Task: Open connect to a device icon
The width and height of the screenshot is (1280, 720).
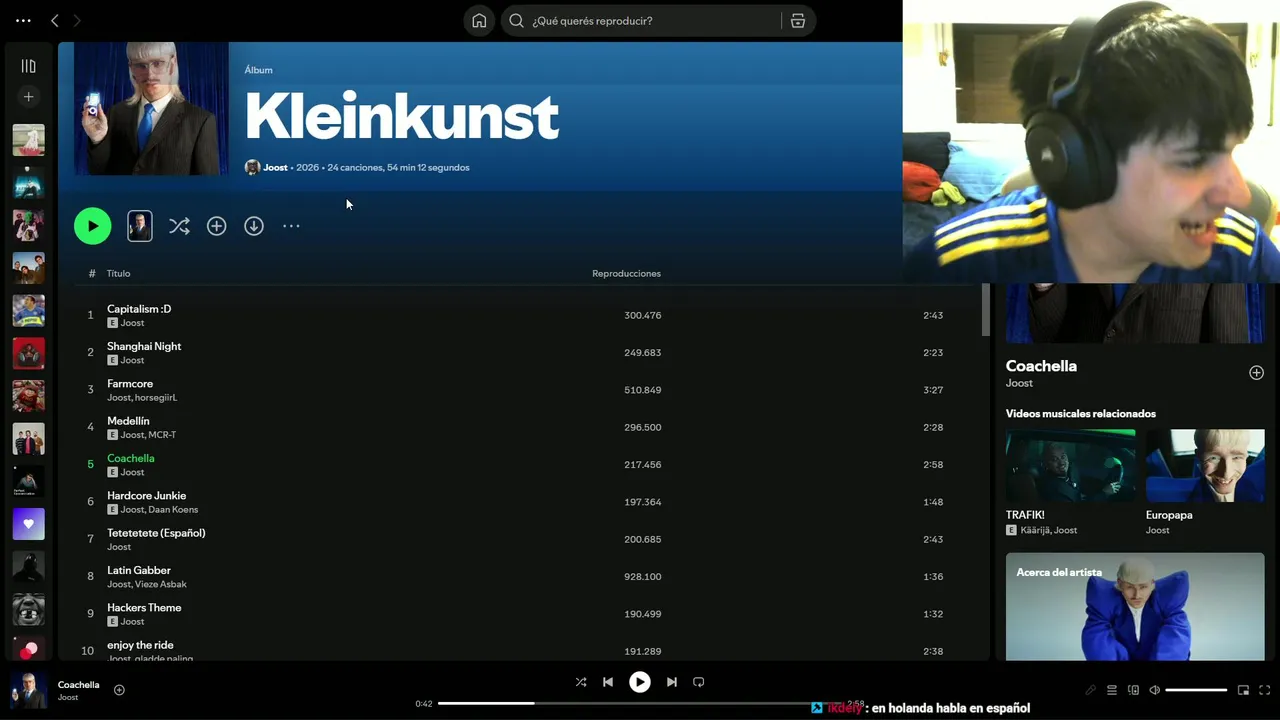Action: (1133, 690)
